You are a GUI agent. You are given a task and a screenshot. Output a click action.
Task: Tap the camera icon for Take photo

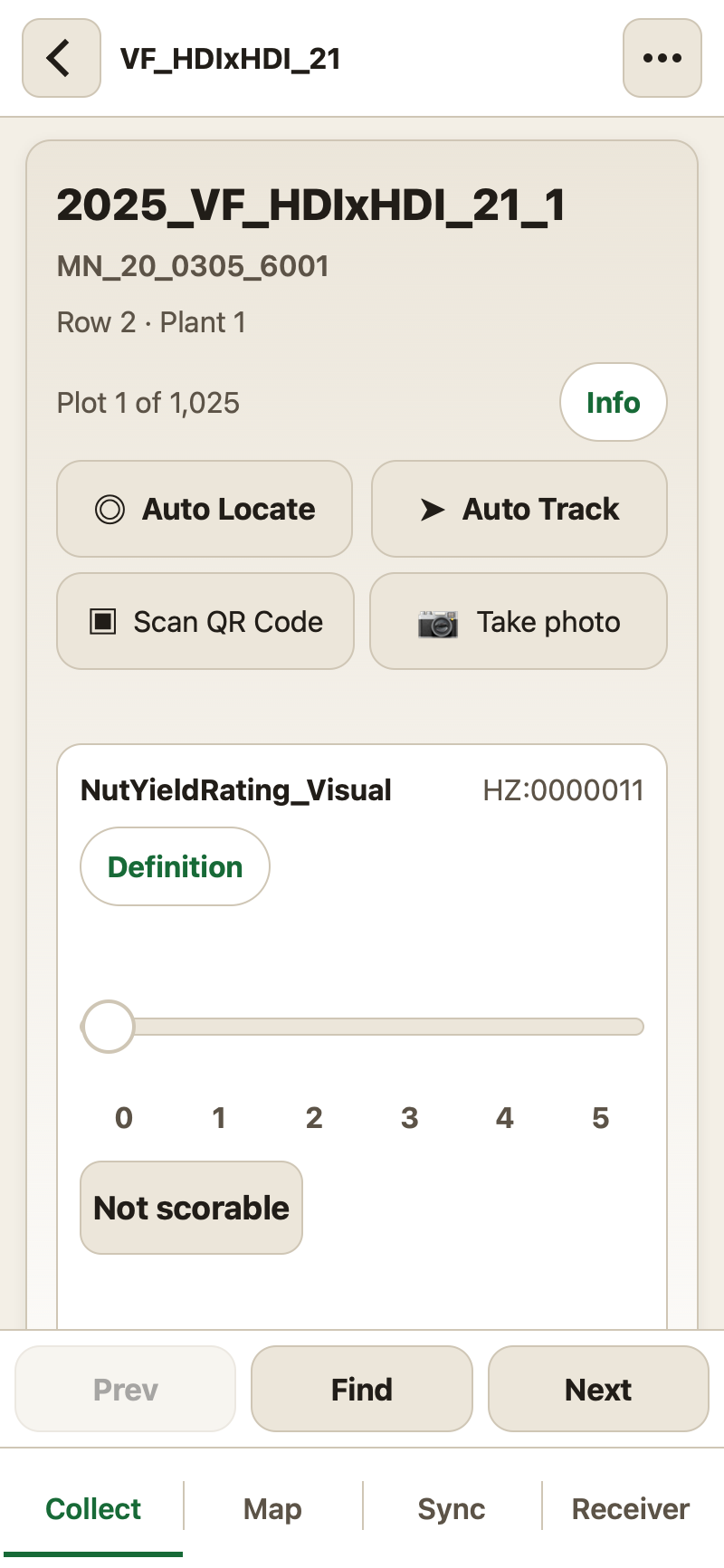[x=438, y=623]
